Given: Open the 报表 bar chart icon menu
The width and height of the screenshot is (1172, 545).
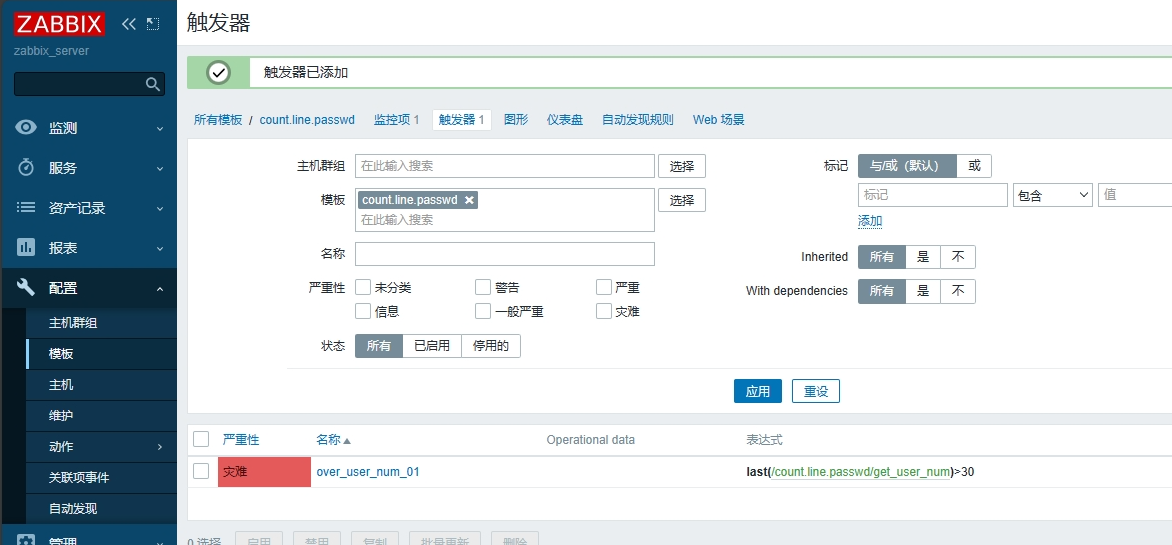Looking at the screenshot, I should pos(27,248).
